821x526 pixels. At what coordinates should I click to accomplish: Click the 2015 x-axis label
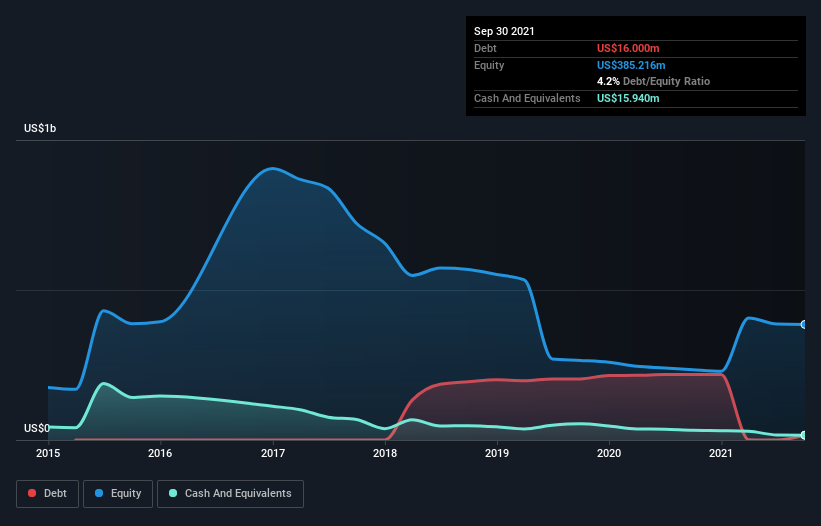point(48,453)
